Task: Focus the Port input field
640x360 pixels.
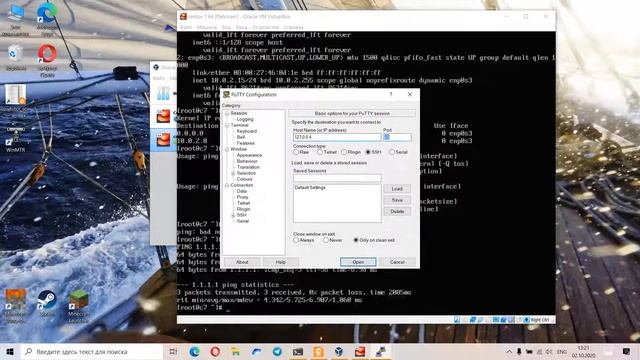Action: tap(397, 137)
